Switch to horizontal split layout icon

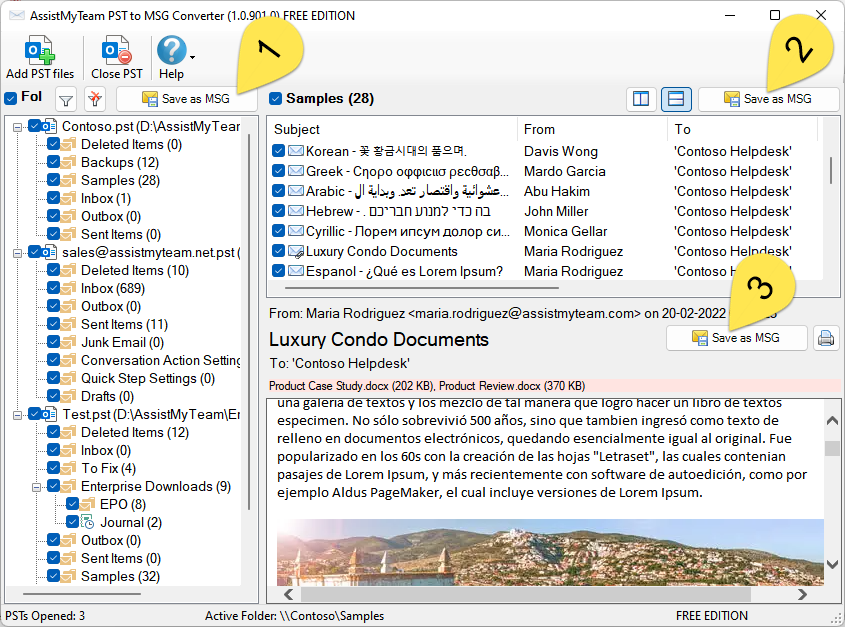tap(676, 99)
